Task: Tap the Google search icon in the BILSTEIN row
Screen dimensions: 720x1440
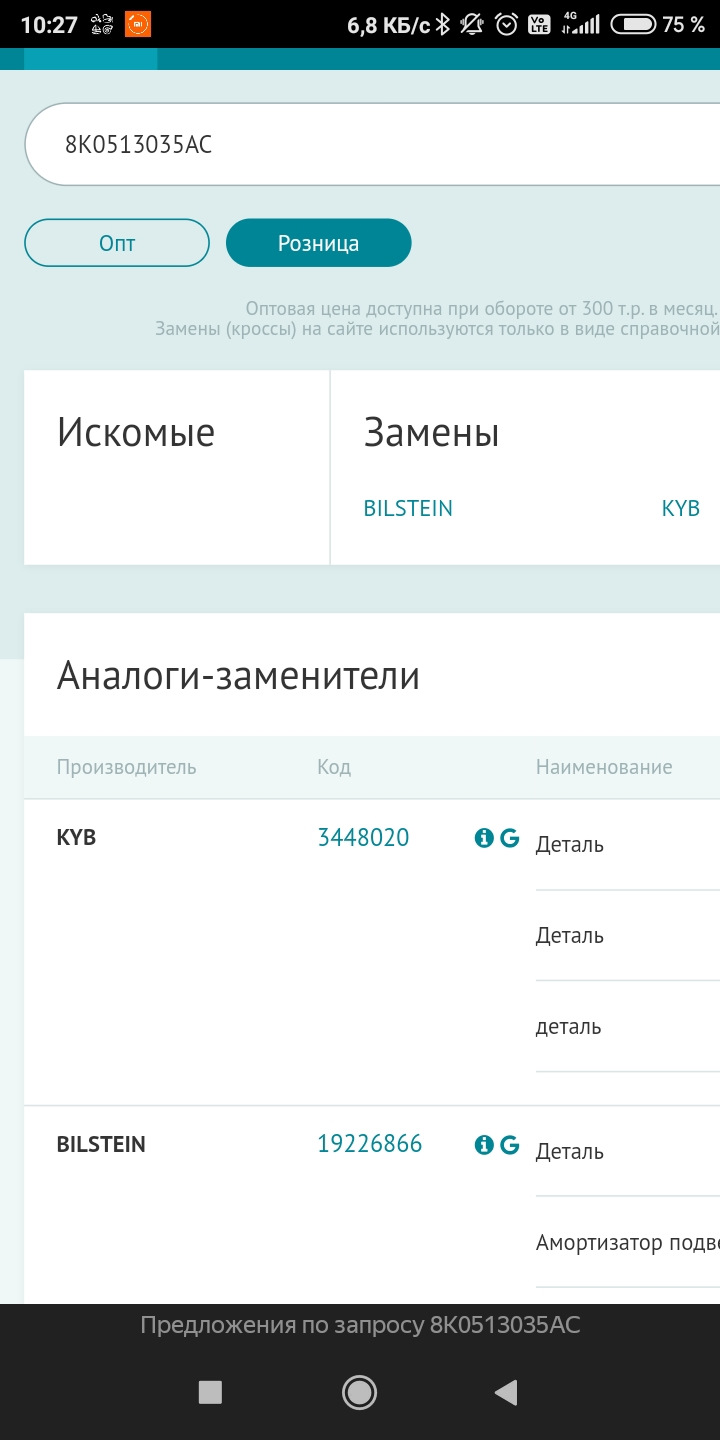Action: click(x=510, y=1144)
